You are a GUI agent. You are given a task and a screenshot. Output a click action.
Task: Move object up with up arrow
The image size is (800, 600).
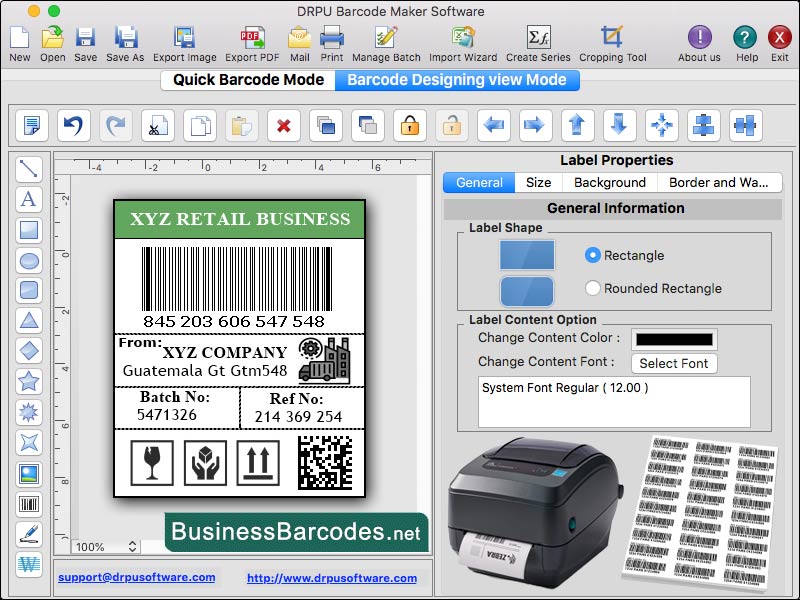(578, 125)
